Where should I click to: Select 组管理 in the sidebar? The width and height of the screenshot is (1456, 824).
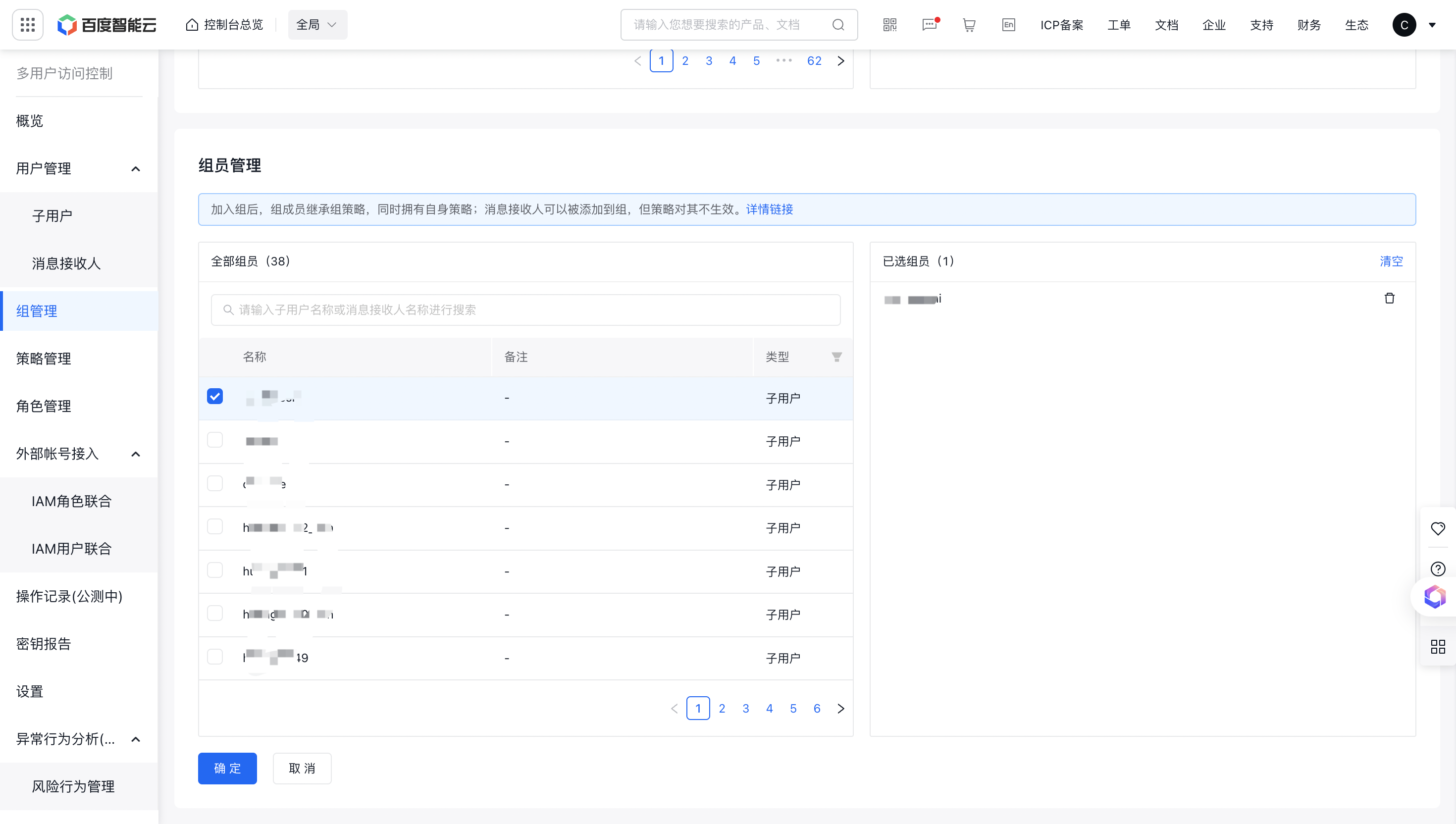click(79, 311)
